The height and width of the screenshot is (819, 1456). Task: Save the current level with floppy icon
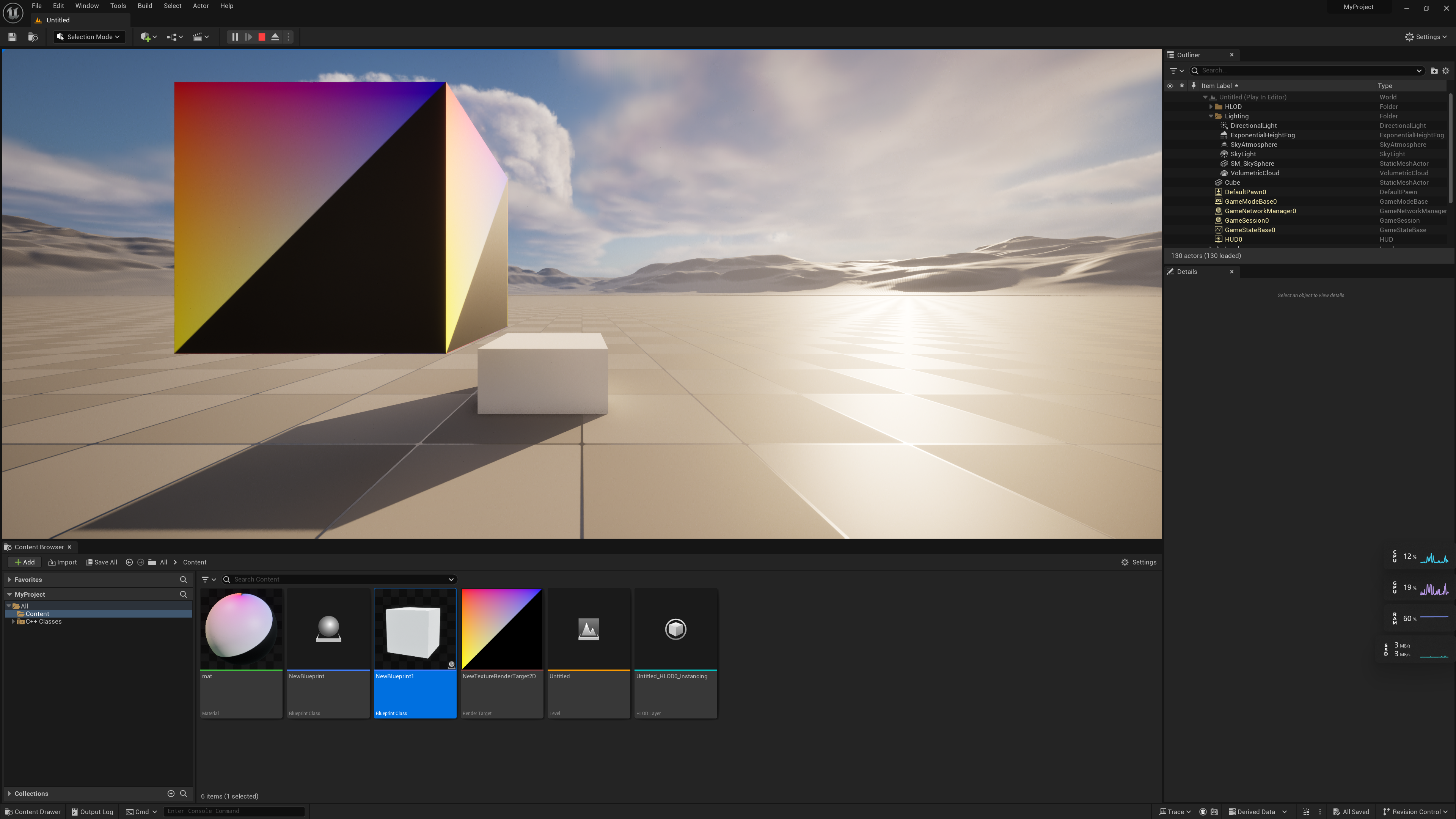click(12, 37)
